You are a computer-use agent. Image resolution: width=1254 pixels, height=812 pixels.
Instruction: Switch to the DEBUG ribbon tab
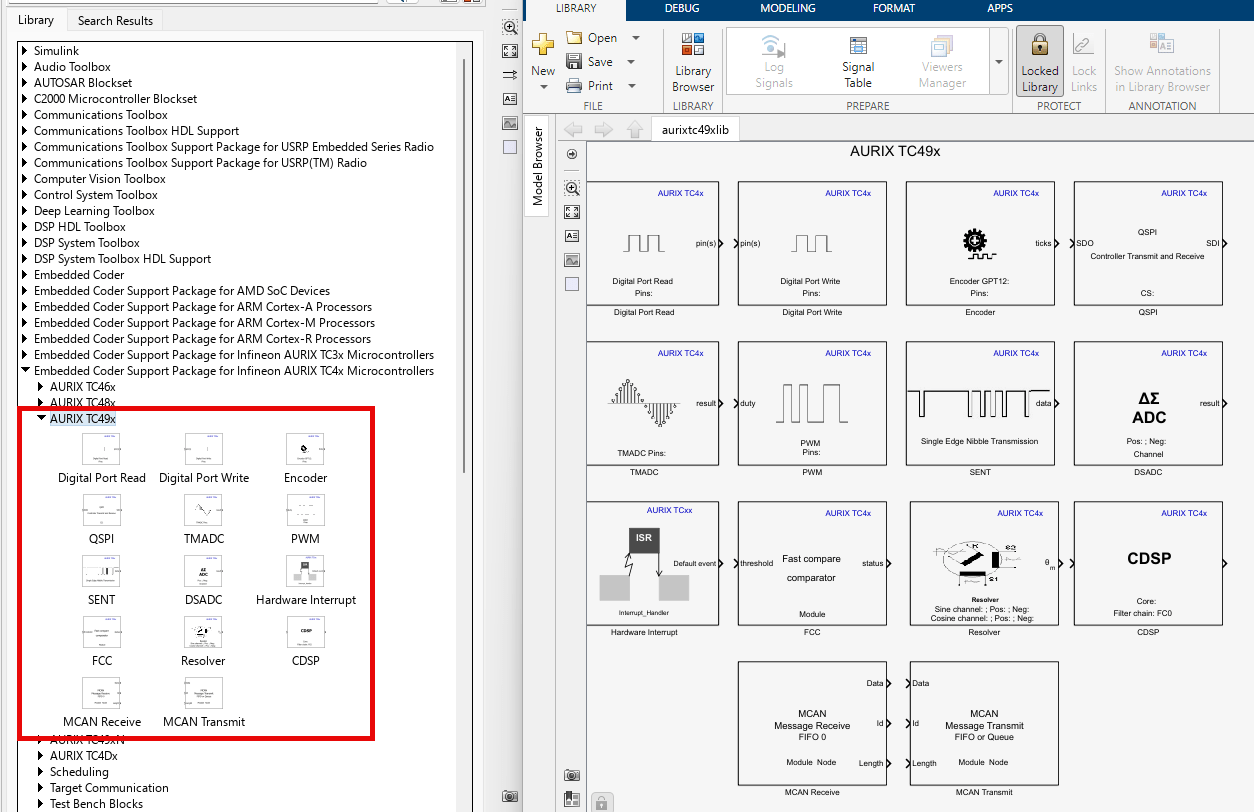tap(682, 9)
